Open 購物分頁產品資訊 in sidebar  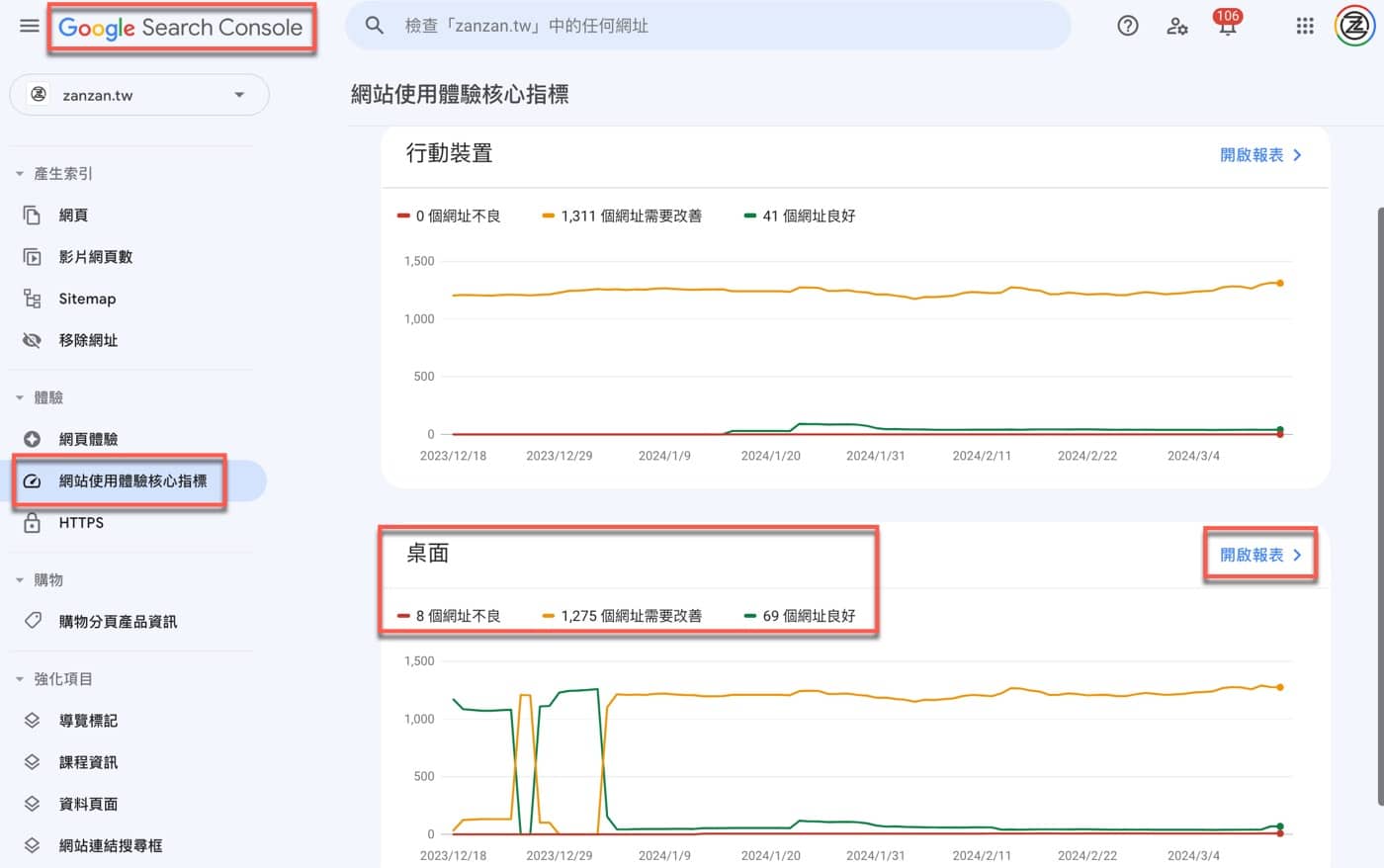[x=118, y=622]
